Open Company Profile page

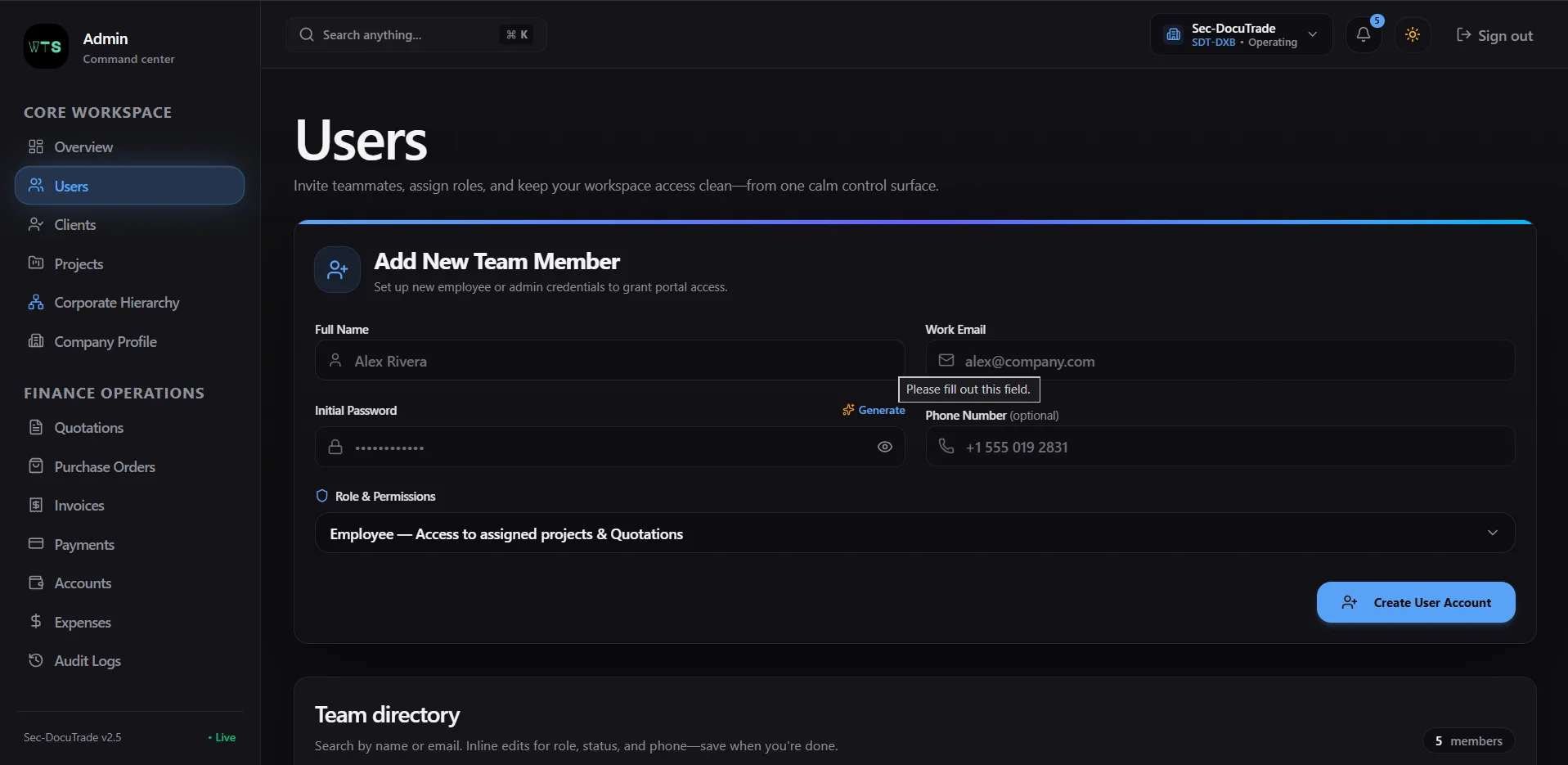click(129, 341)
